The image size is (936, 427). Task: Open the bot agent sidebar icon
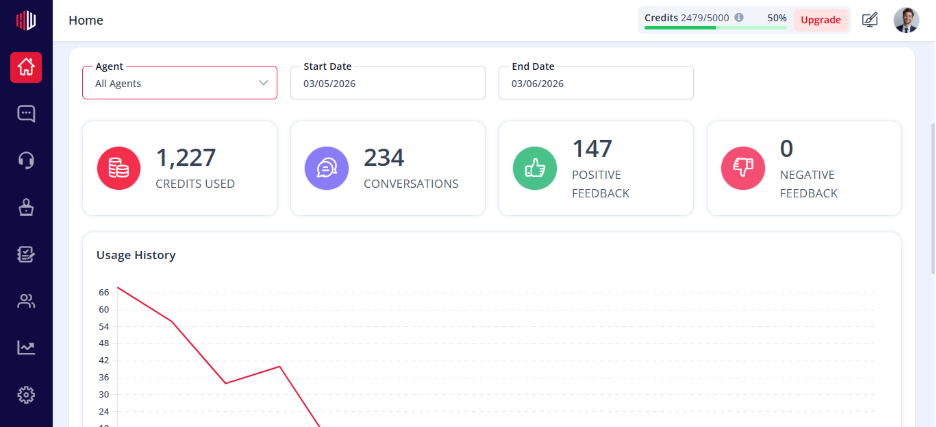coord(26,207)
